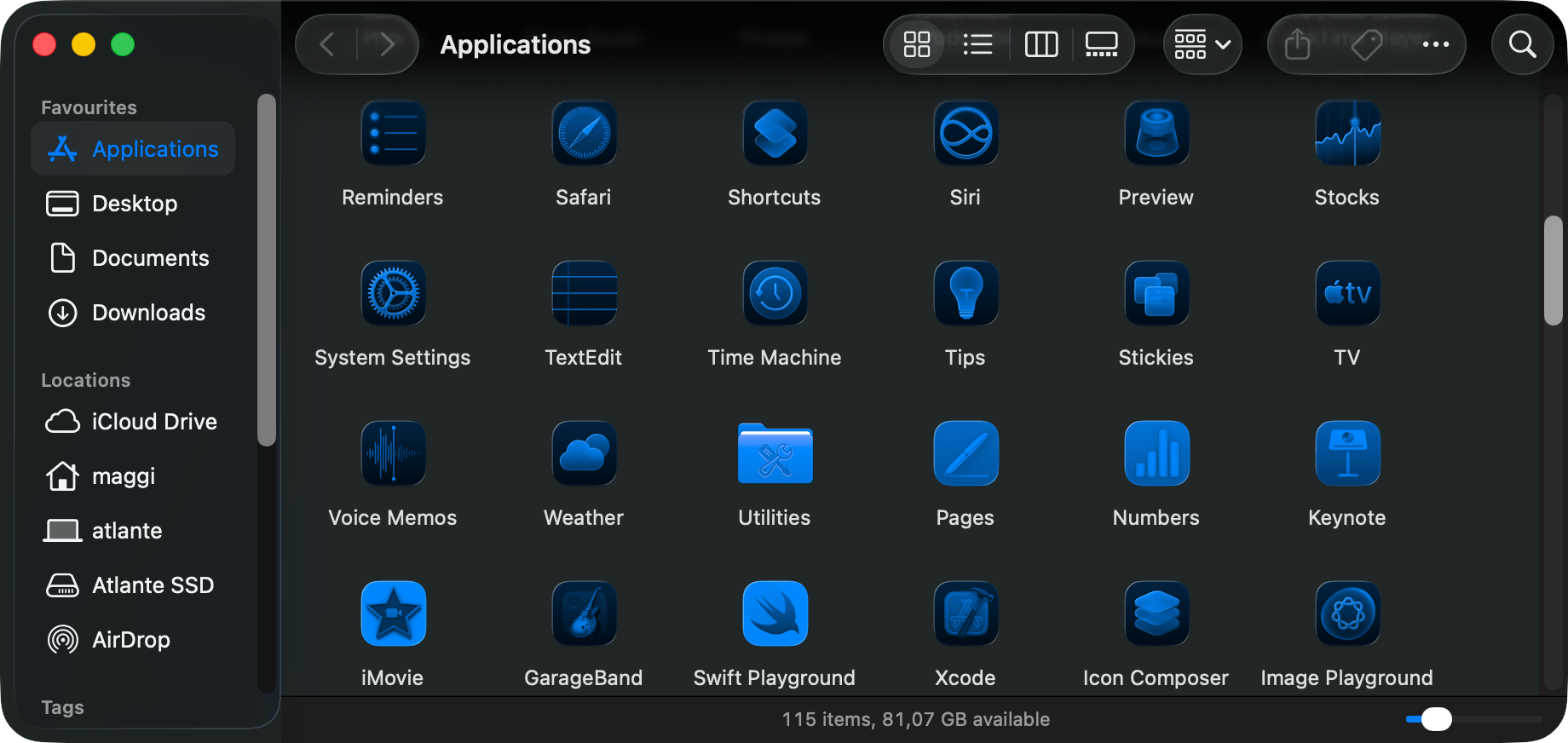This screenshot has width=1568, height=743.
Task: Select the Stocks app icon
Action: point(1347,133)
